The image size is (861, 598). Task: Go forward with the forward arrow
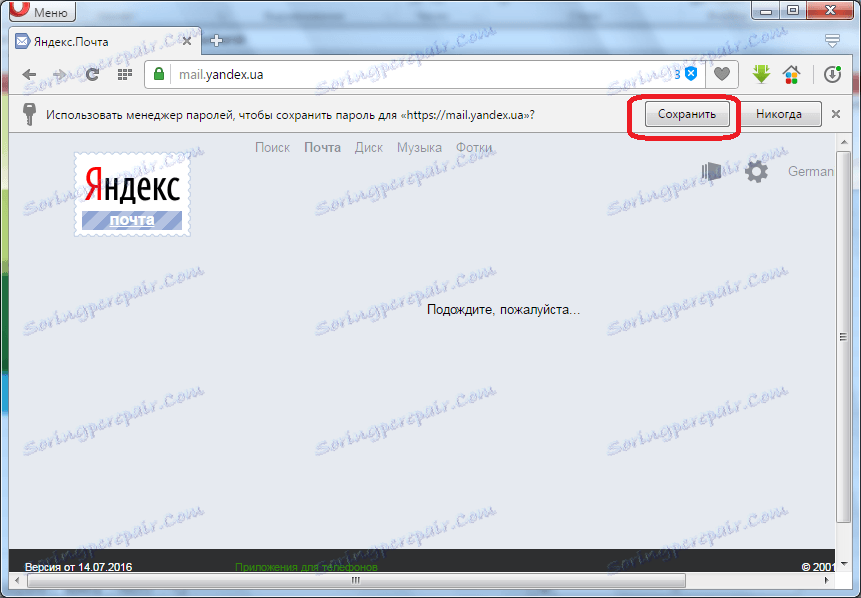click(59, 74)
